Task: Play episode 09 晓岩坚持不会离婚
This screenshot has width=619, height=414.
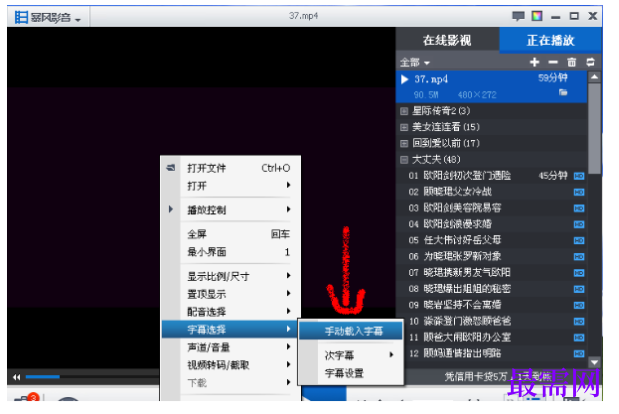Action: pyautogui.click(x=491, y=305)
